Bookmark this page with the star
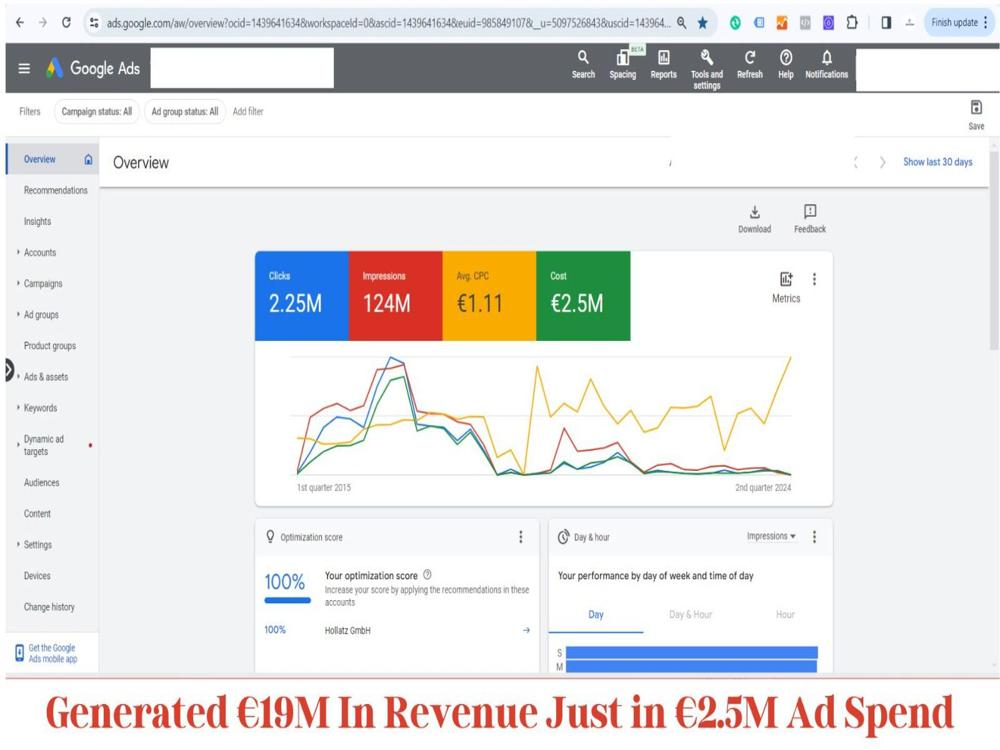 point(702,23)
